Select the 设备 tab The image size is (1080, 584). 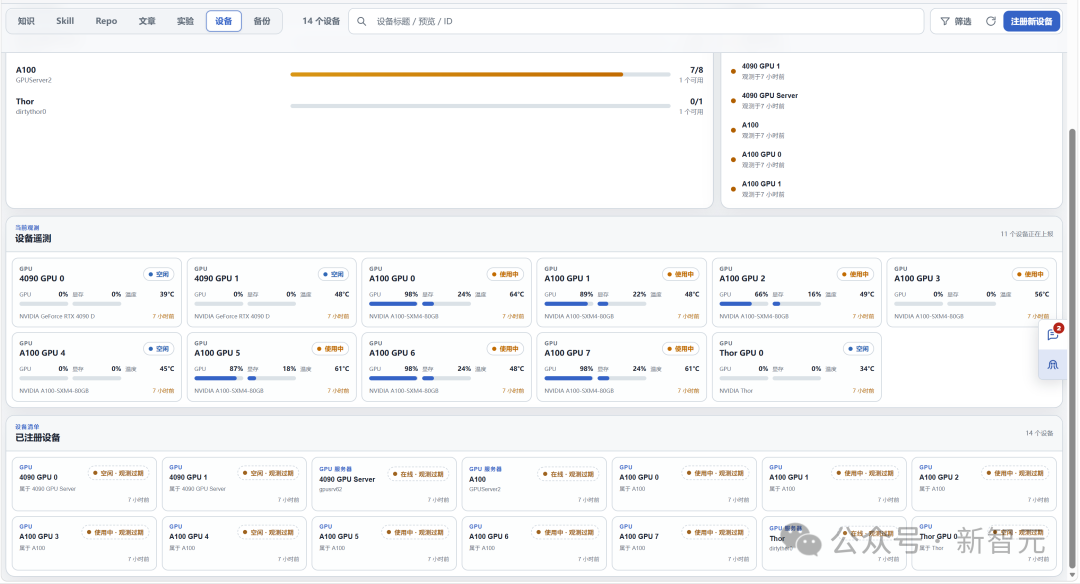coord(224,21)
